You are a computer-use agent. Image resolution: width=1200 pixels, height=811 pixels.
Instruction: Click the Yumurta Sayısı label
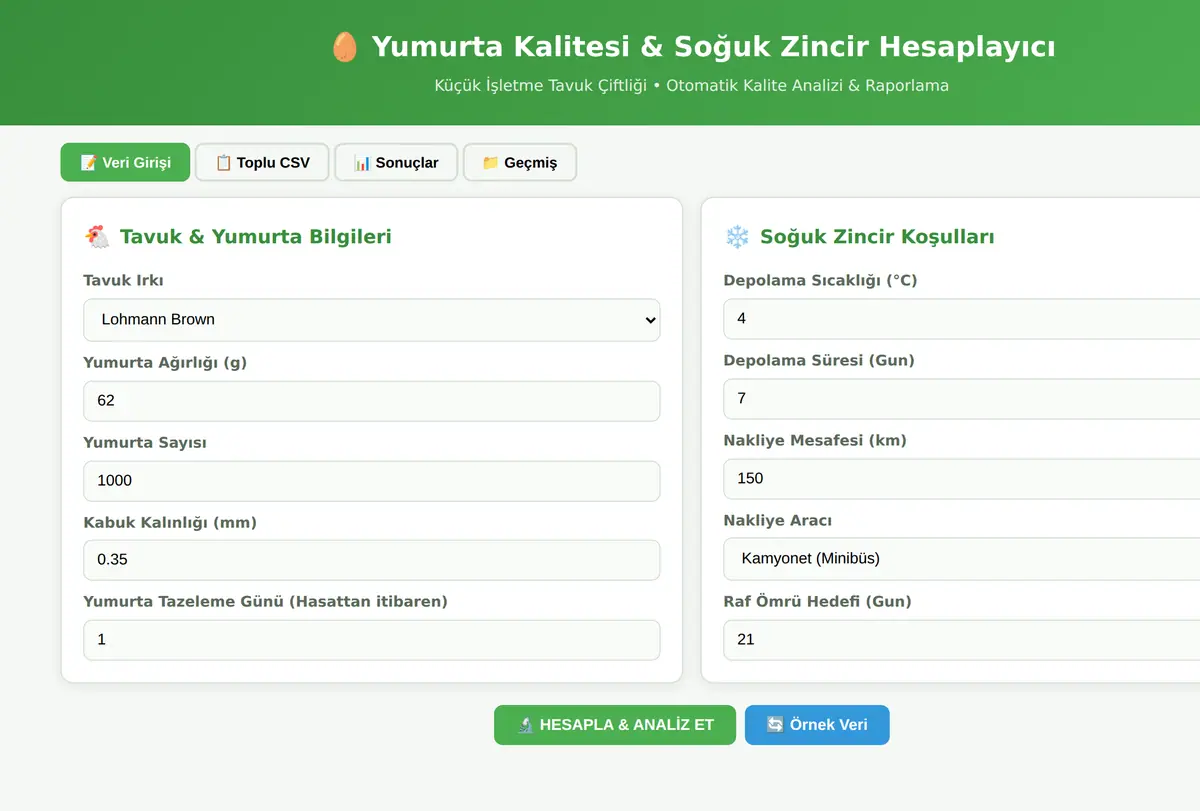(145, 442)
